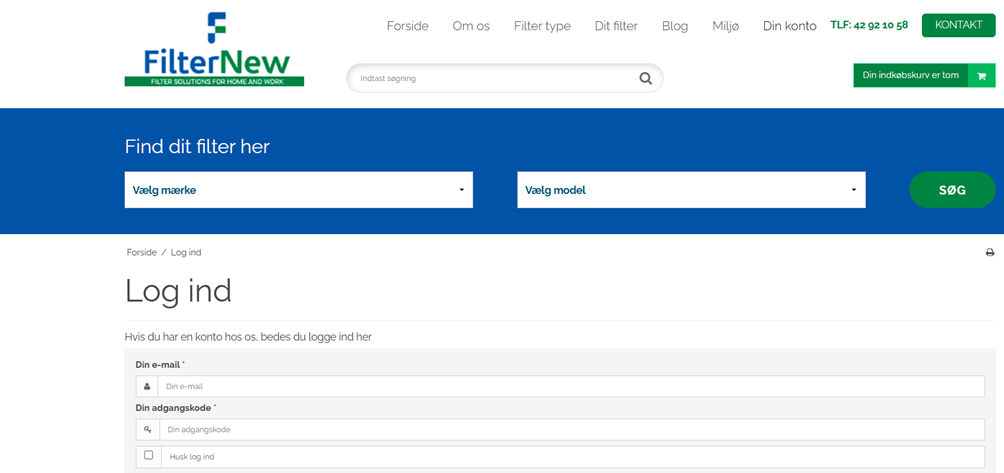Click into the 'Din adgangskode' password field
Screen dimensions: 1004x473
(x=570, y=429)
